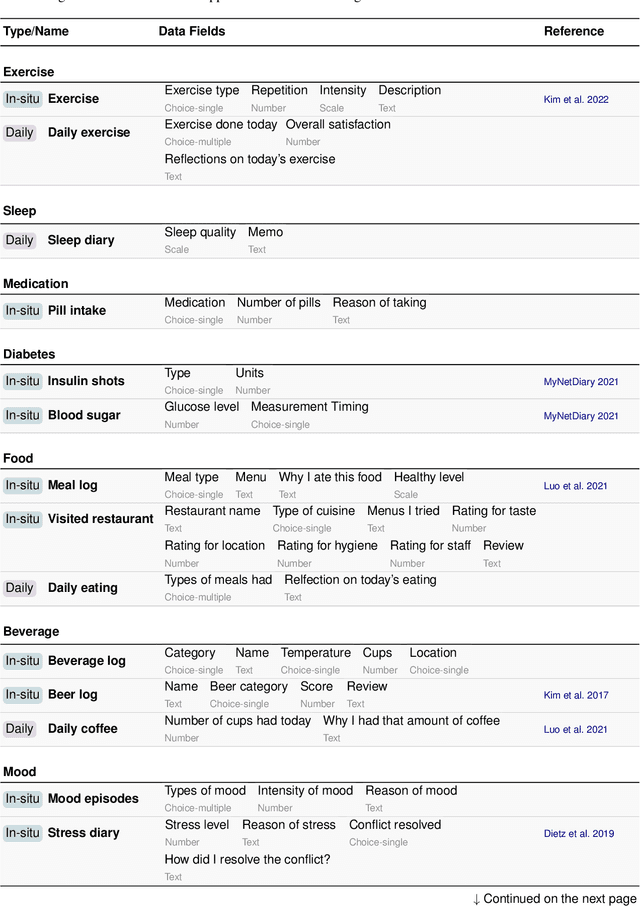
Task: Click the Beverage section heading
Action: [x=31, y=632]
